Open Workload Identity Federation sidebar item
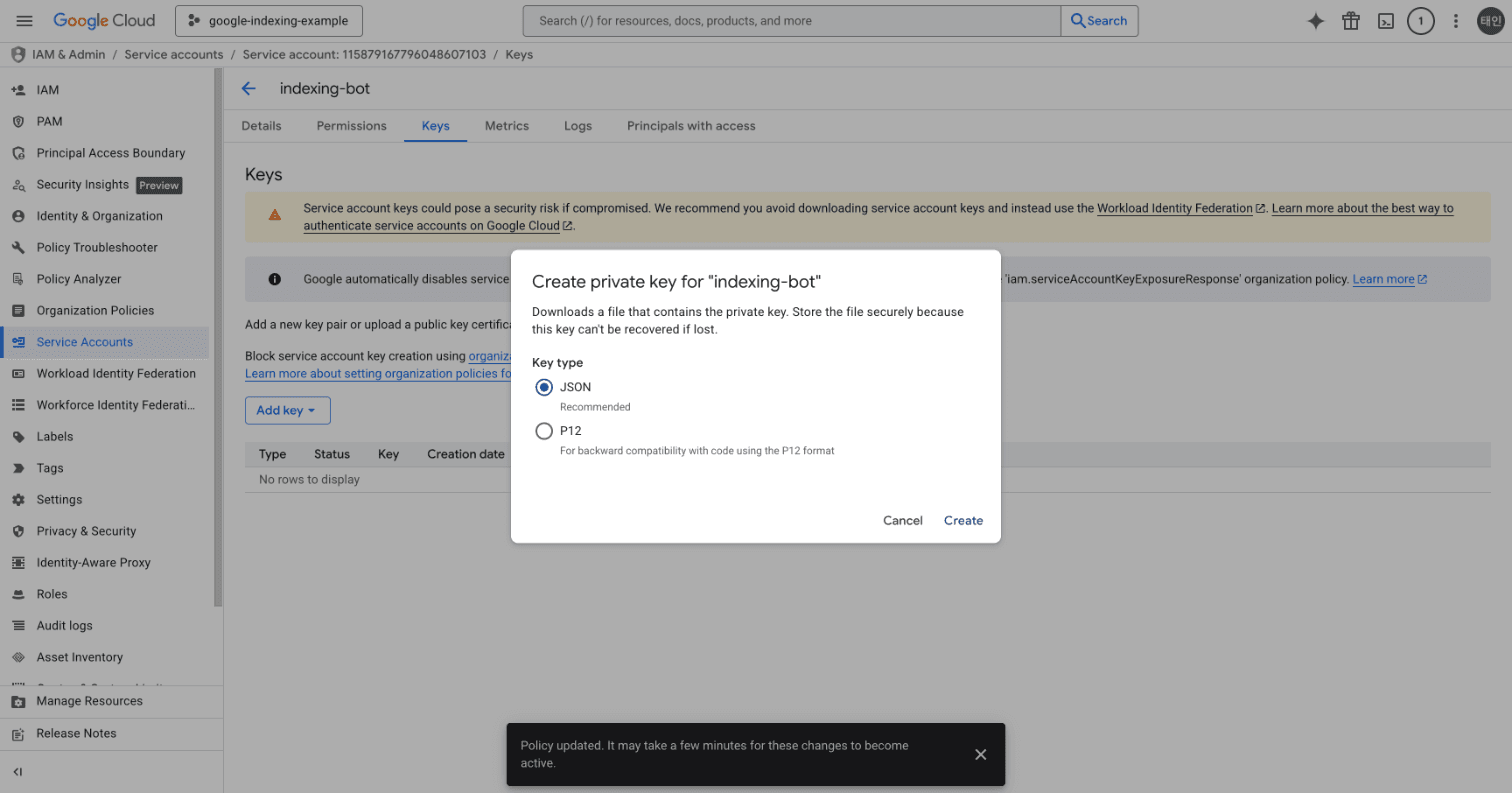1512x793 pixels. click(x=105, y=373)
